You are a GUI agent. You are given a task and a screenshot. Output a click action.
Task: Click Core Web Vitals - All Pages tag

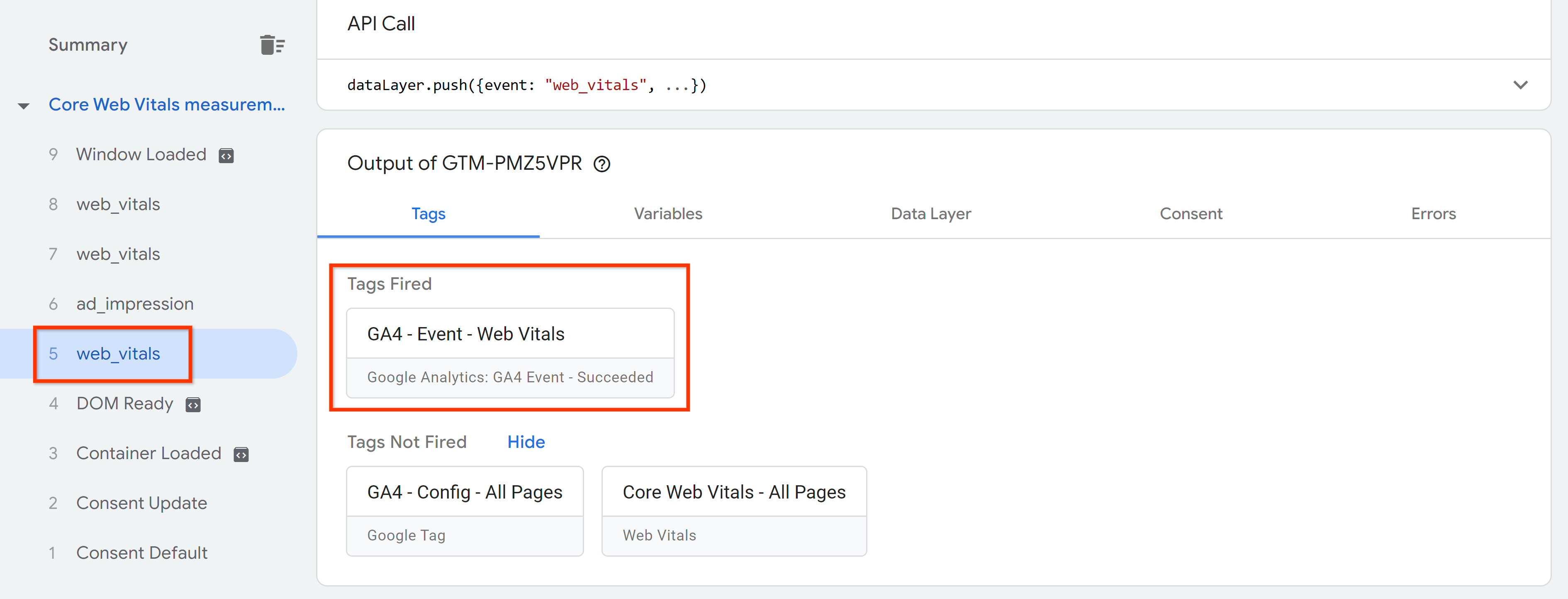(734, 510)
